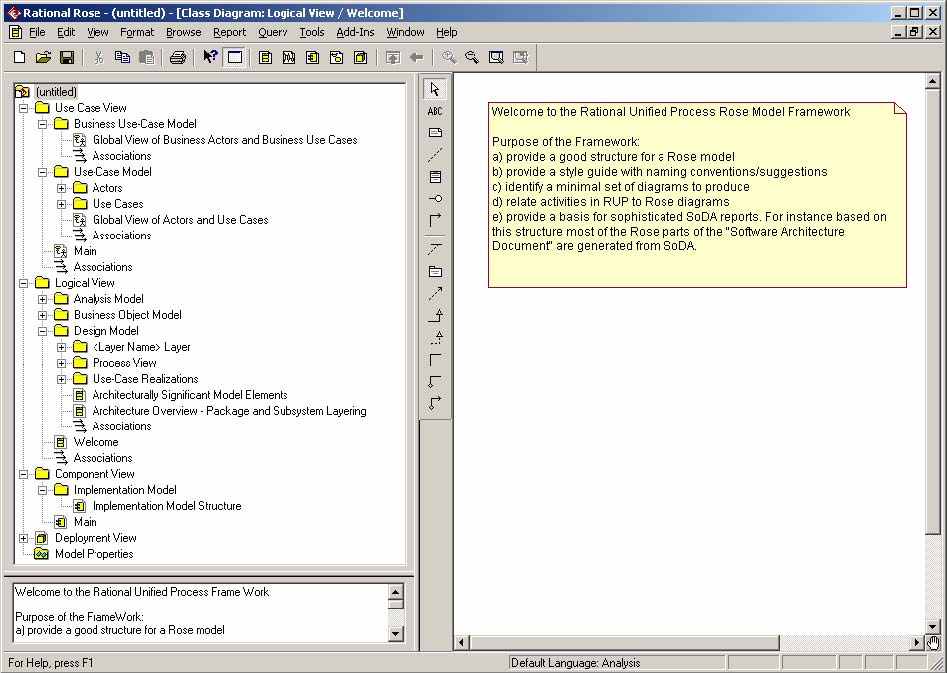947x673 pixels.
Task: Expand the Actors folder
Action: pos(62,188)
